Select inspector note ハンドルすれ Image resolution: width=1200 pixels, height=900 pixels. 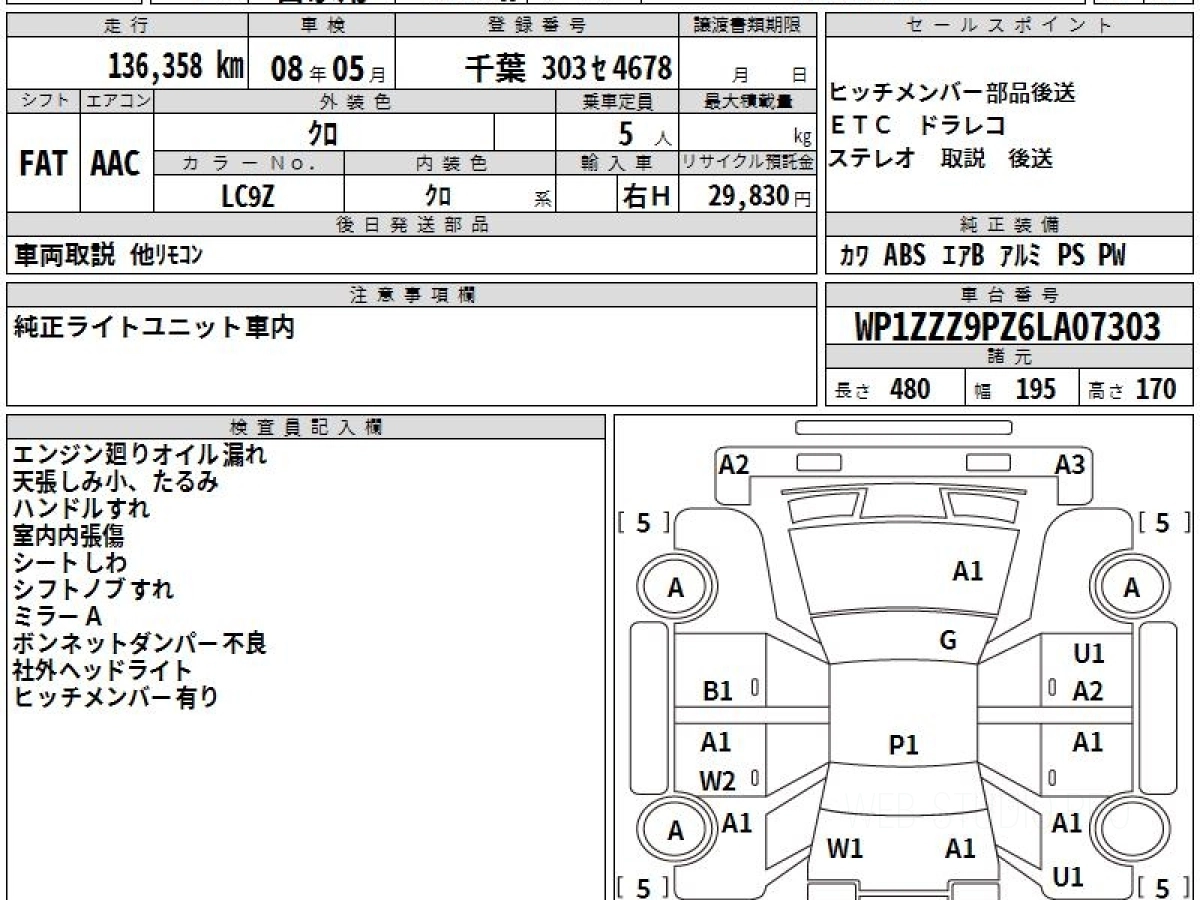[81, 509]
